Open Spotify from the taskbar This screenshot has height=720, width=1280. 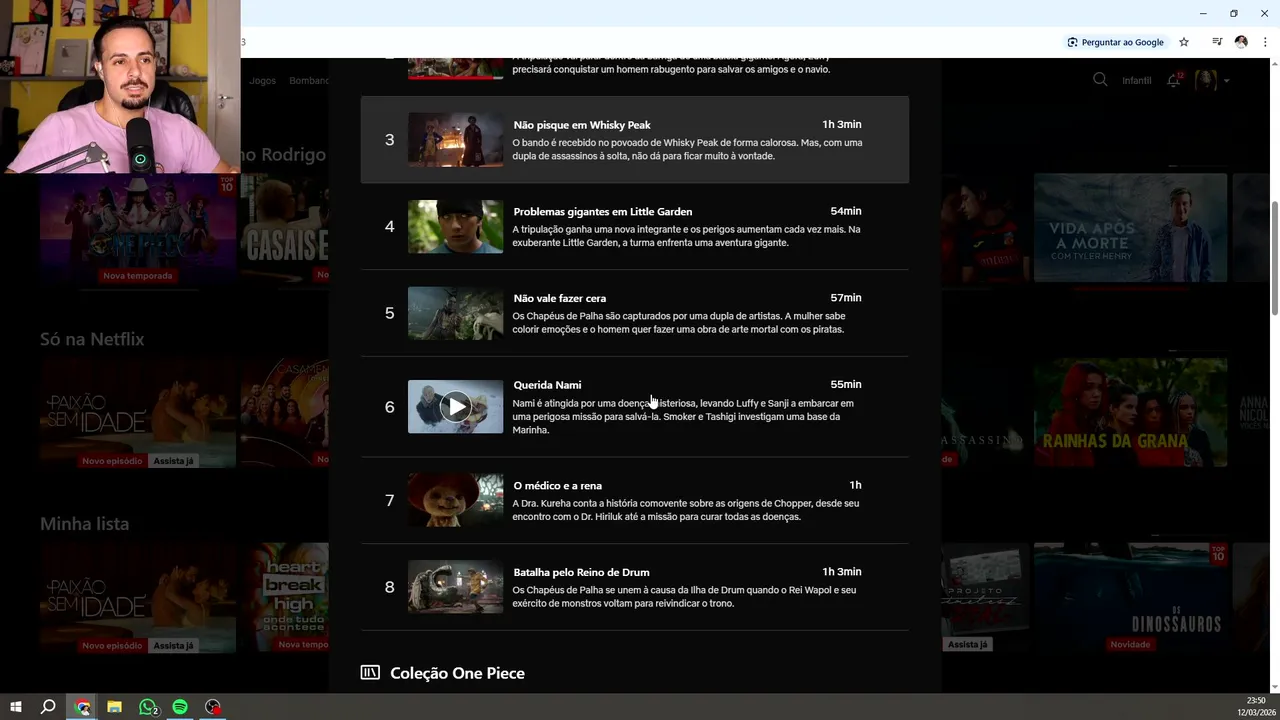(180, 707)
